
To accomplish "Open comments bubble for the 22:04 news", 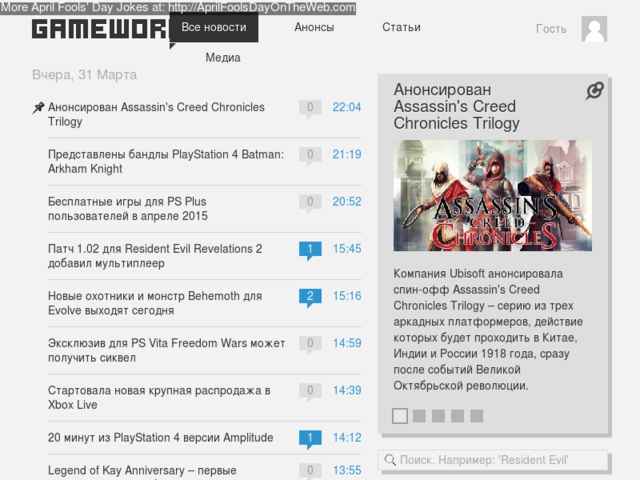I will 310,108.
